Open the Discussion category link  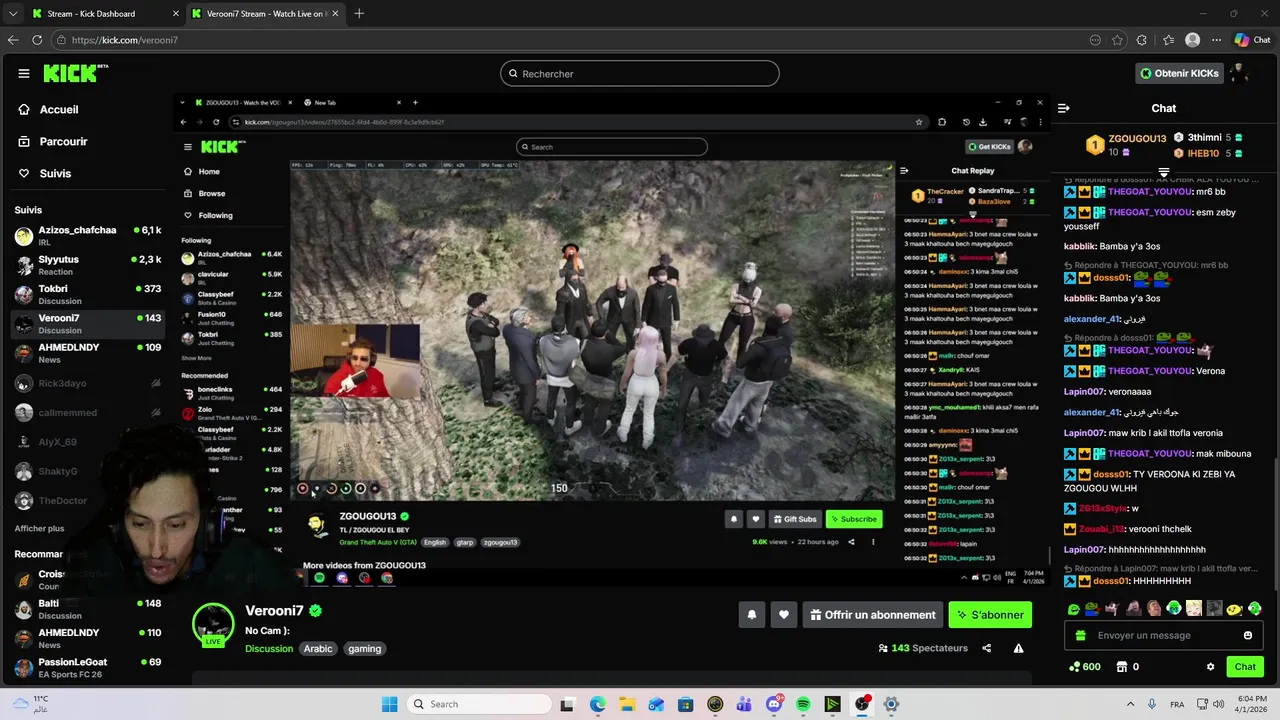[x=269, y=649]
